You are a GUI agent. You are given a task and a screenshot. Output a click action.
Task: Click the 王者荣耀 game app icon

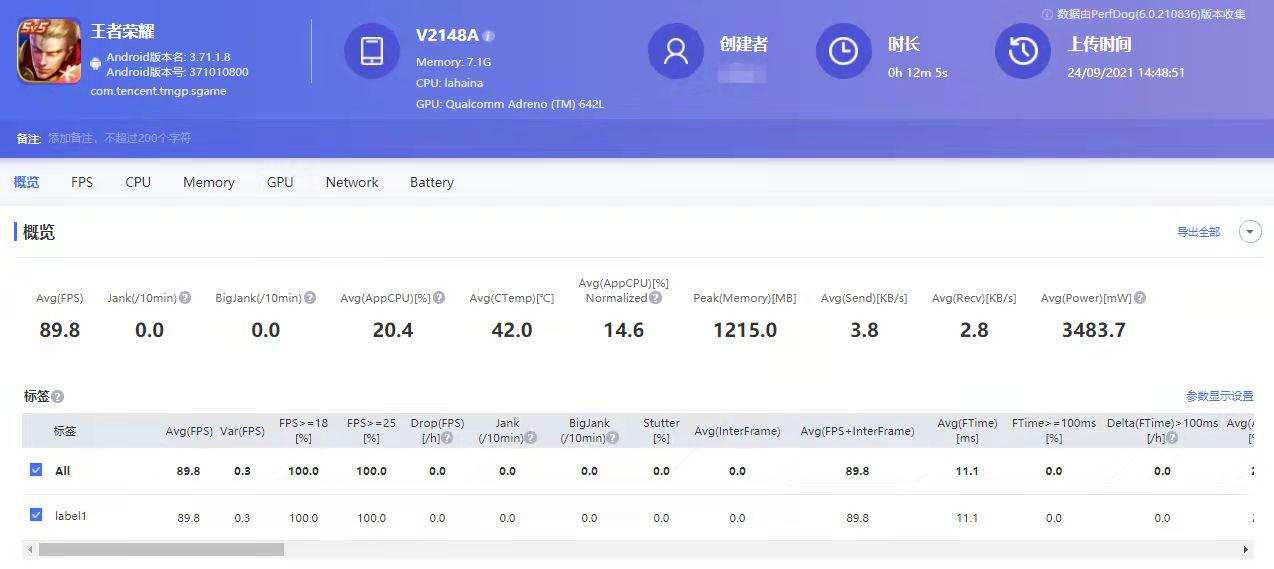49,51
